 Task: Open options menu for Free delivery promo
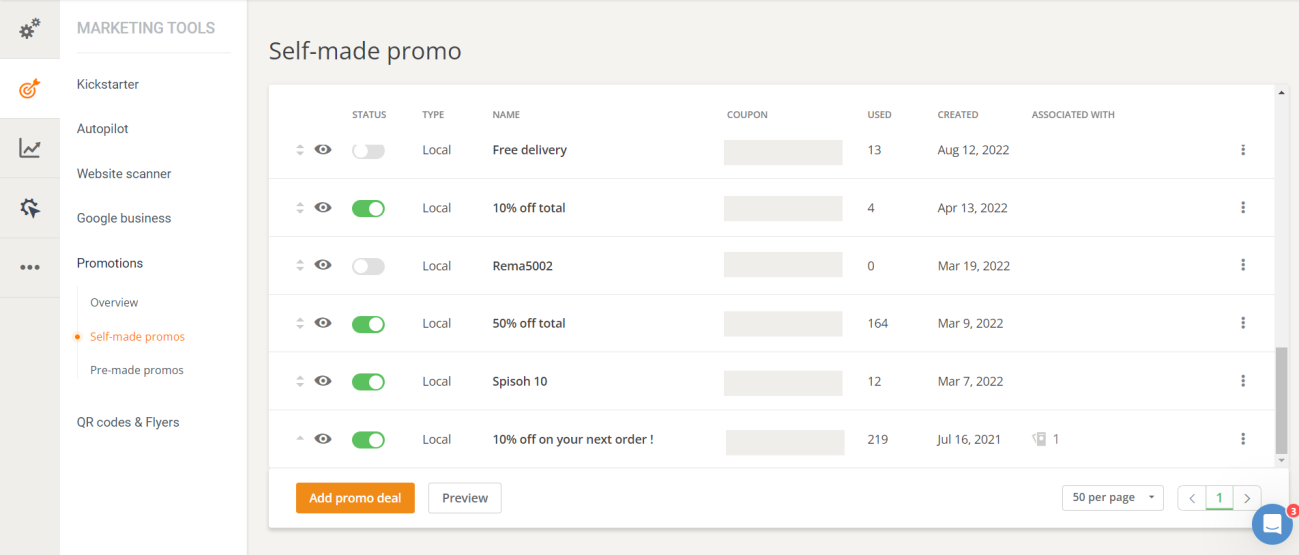(x=1243, y=150)
